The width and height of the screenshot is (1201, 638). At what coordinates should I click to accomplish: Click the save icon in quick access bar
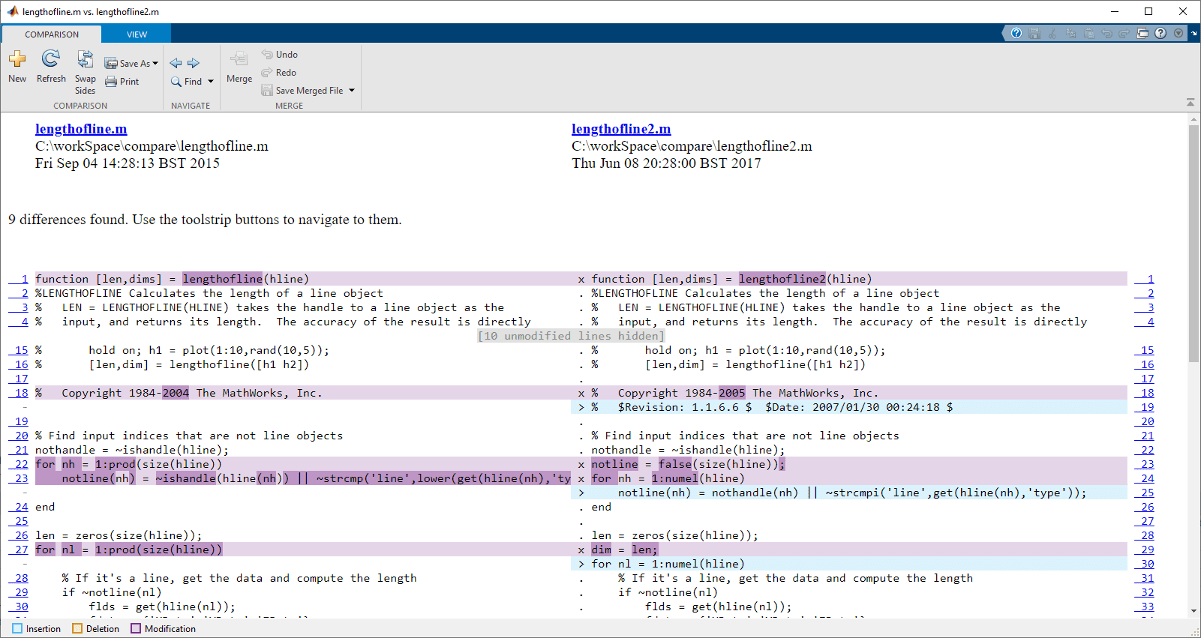point(1033,33)
